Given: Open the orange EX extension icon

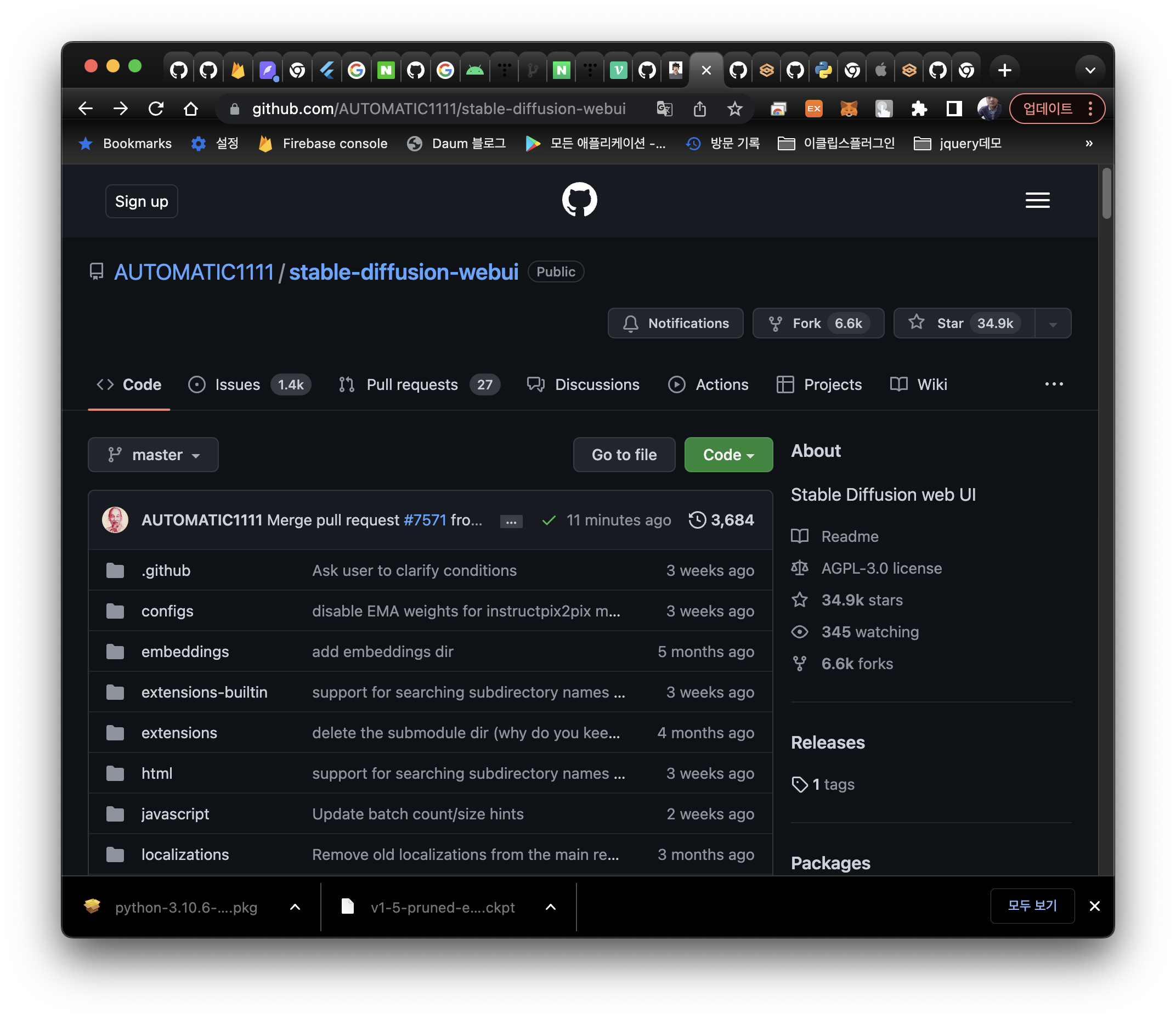Looking at the screenshot, I should tap(814, 109).
